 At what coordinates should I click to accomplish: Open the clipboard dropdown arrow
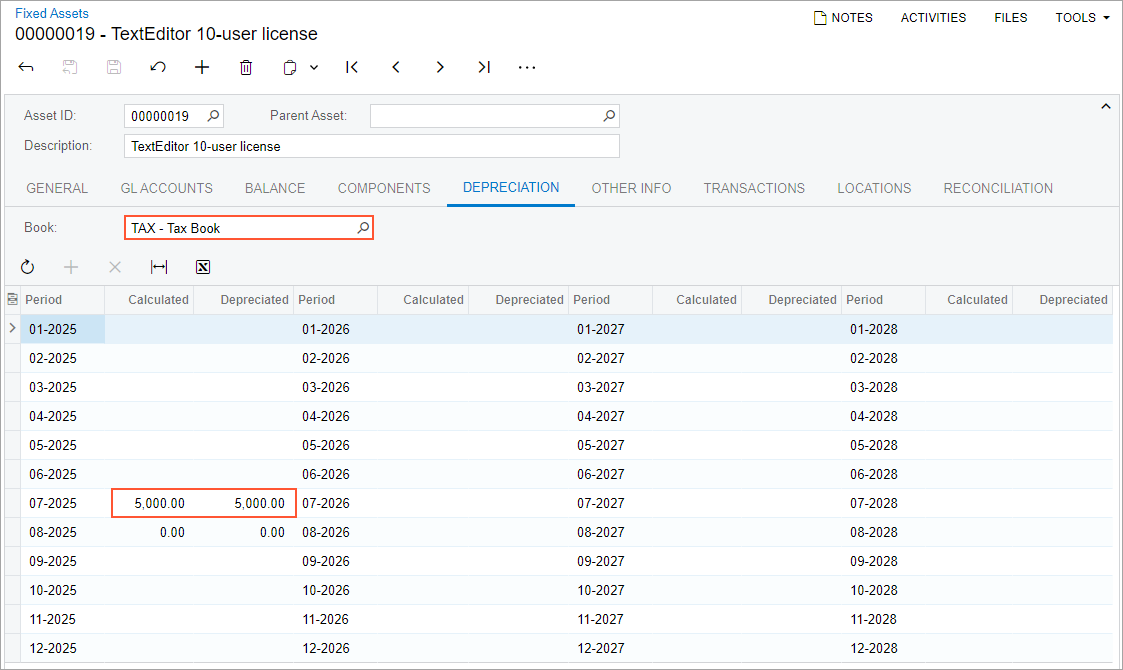pos(314,67)
